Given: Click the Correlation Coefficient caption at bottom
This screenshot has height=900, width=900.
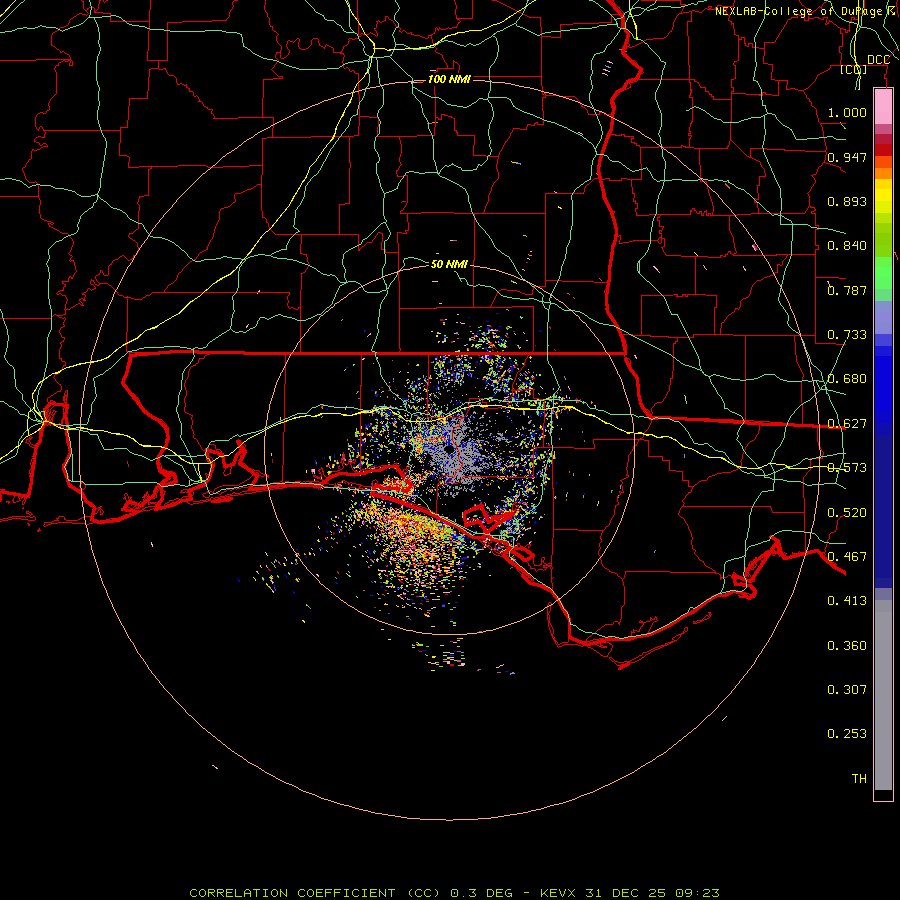Looking at the screenshot, I should pyautogui.click(x=454, y=893).
